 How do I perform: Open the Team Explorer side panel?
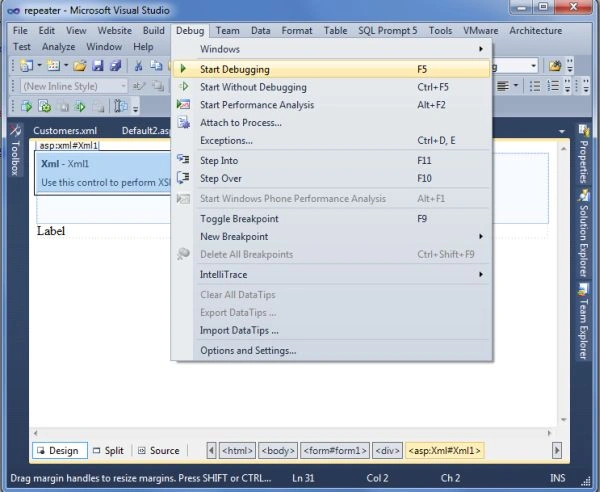583,321
